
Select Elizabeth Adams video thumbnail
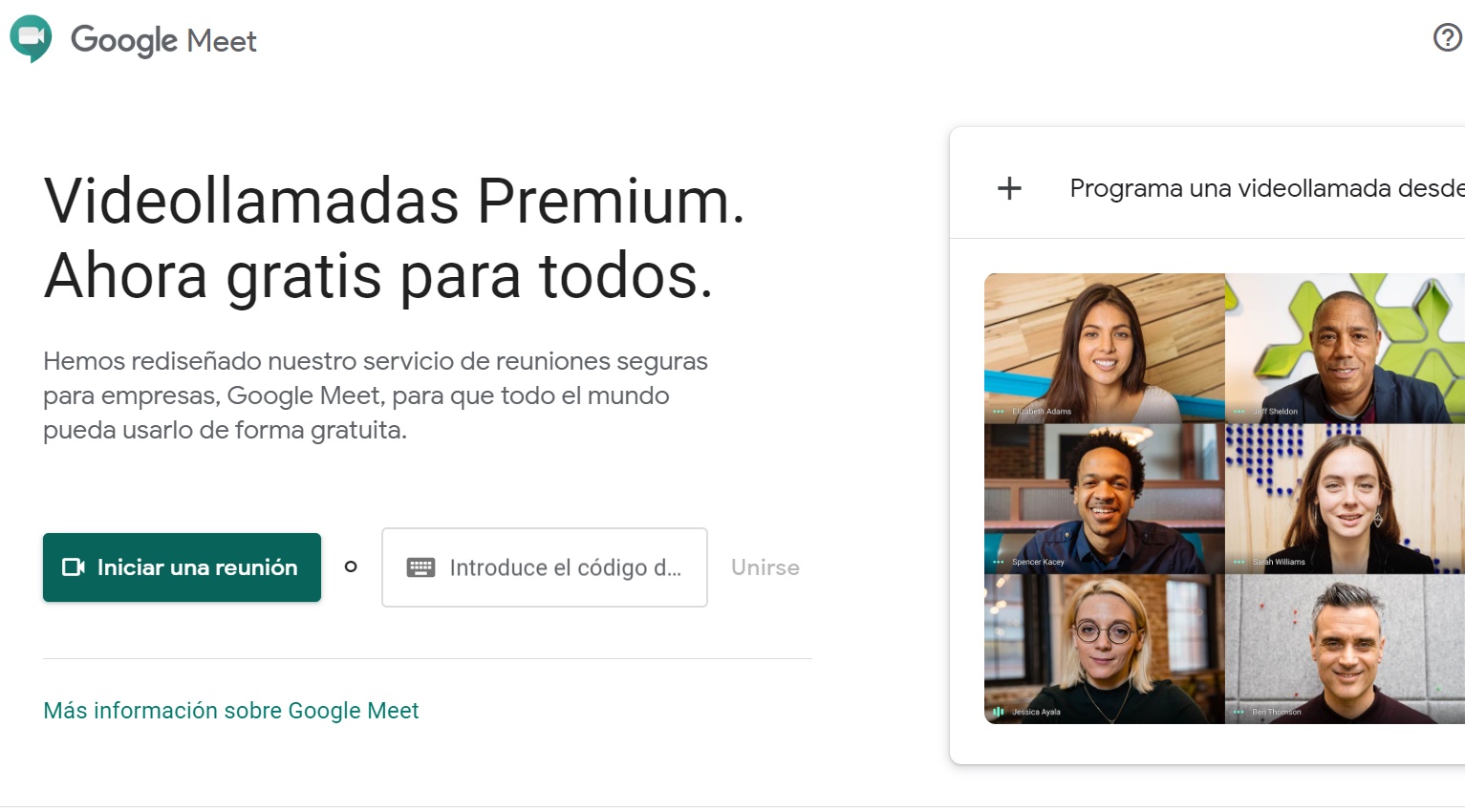pos(1105,349)
